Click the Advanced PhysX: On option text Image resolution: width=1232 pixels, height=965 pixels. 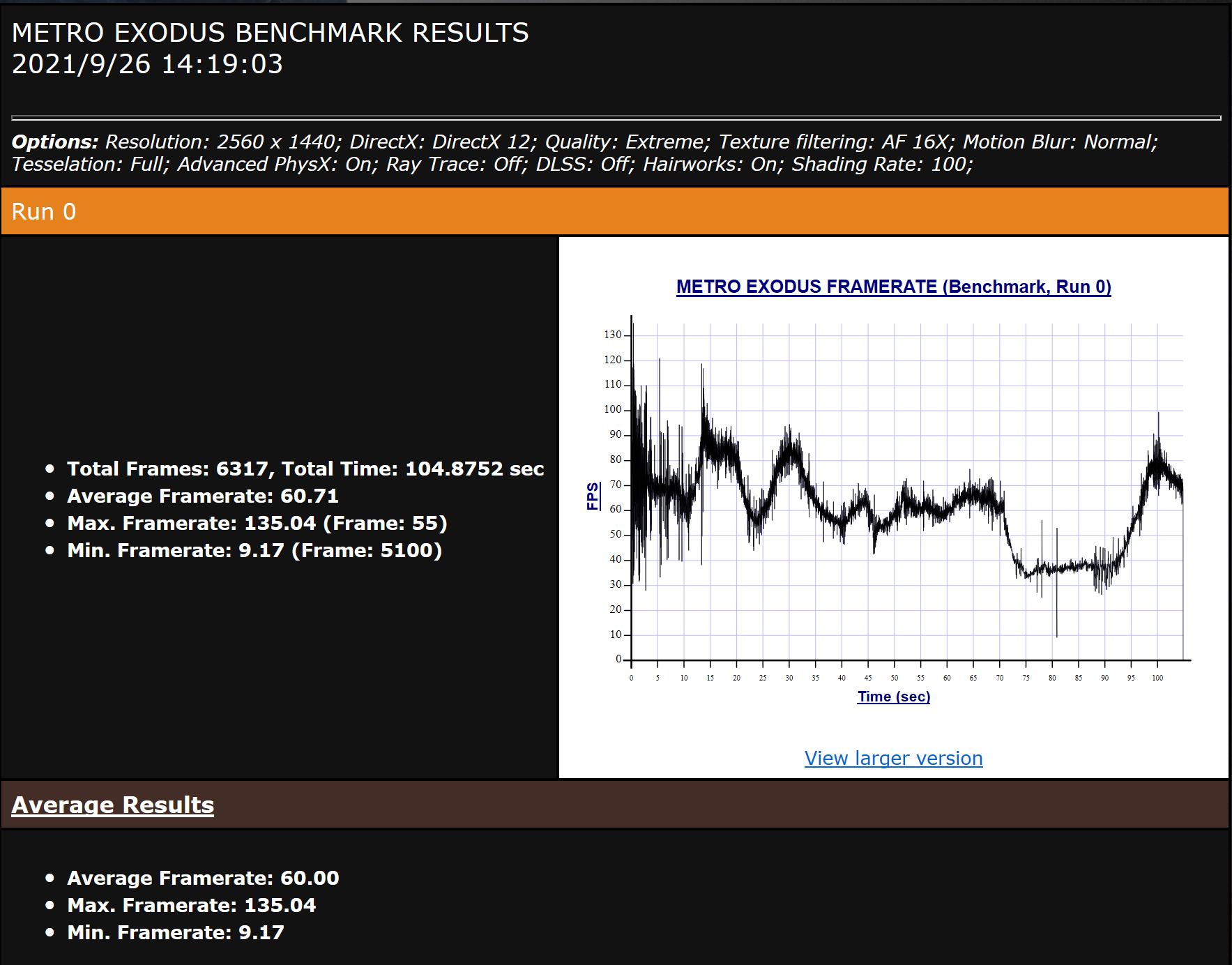pyautogui.click(x=278, y=165)
